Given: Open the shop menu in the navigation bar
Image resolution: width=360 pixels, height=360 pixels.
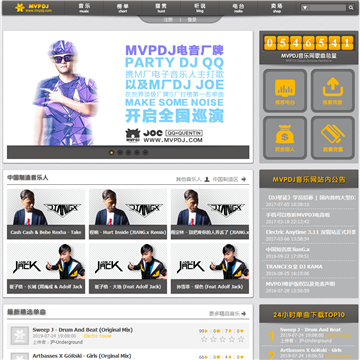Looking at the screenshot, I should pos(277,8).
